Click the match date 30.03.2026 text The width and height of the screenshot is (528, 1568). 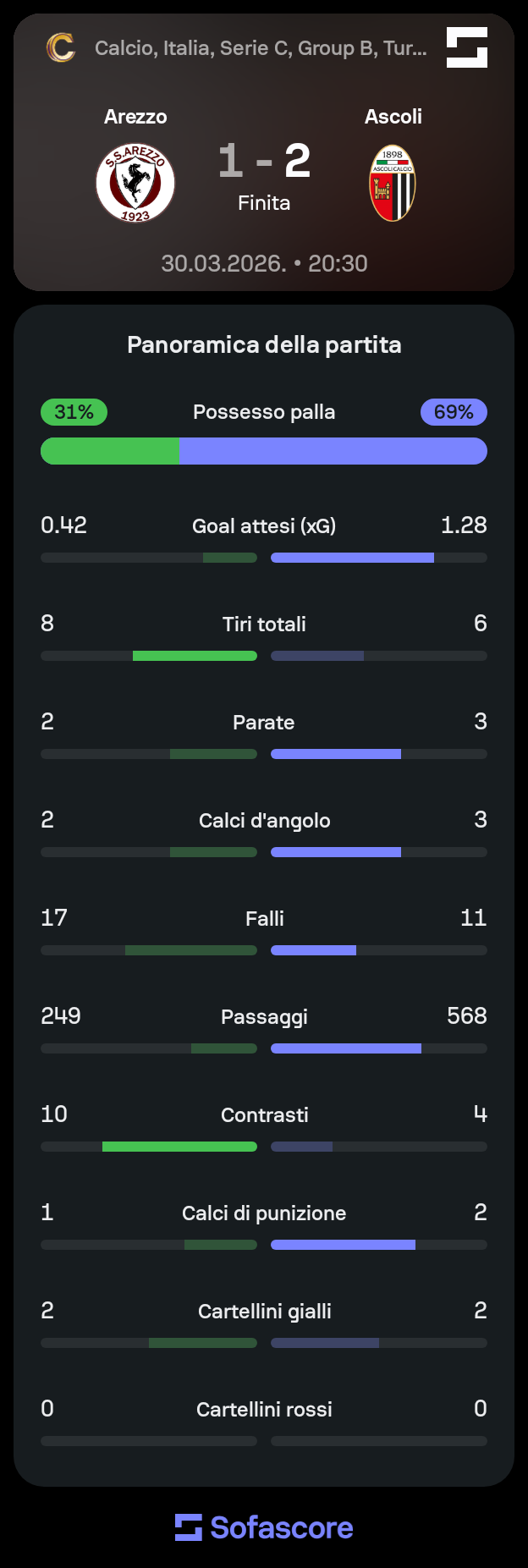(x=223, y=263)
